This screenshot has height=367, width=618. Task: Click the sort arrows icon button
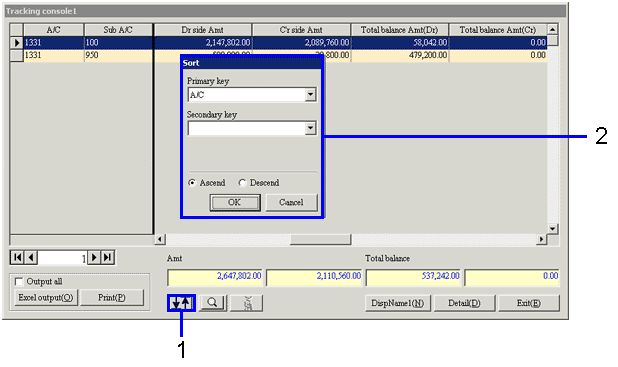(x=181, y=303)
